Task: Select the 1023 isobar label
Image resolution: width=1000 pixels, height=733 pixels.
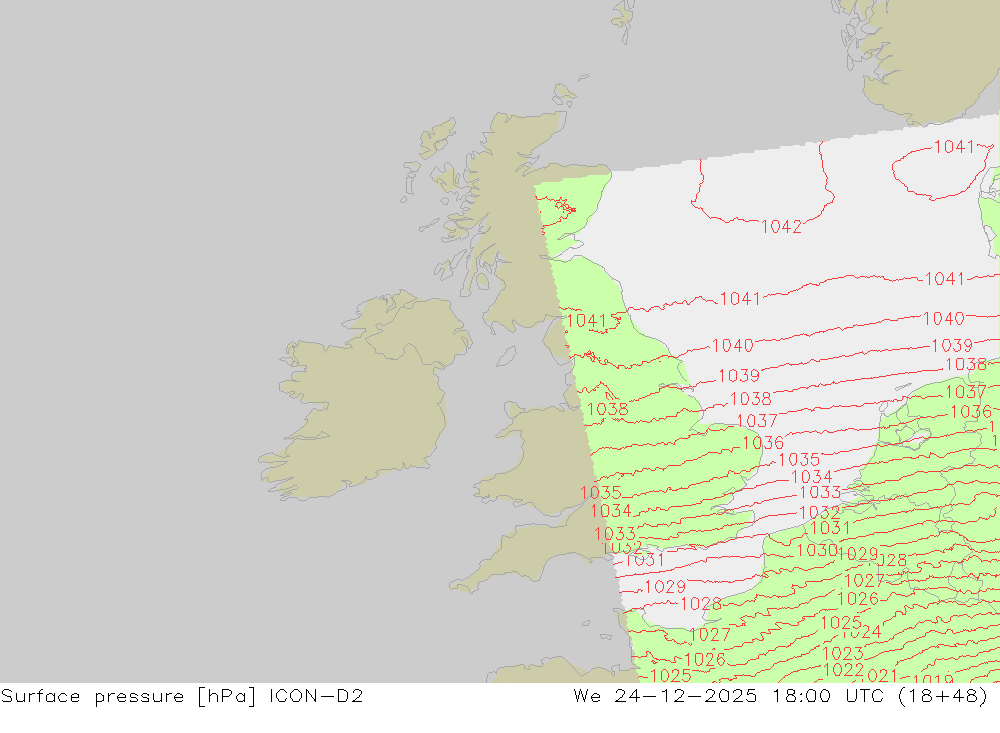Action: click(843, 654)
